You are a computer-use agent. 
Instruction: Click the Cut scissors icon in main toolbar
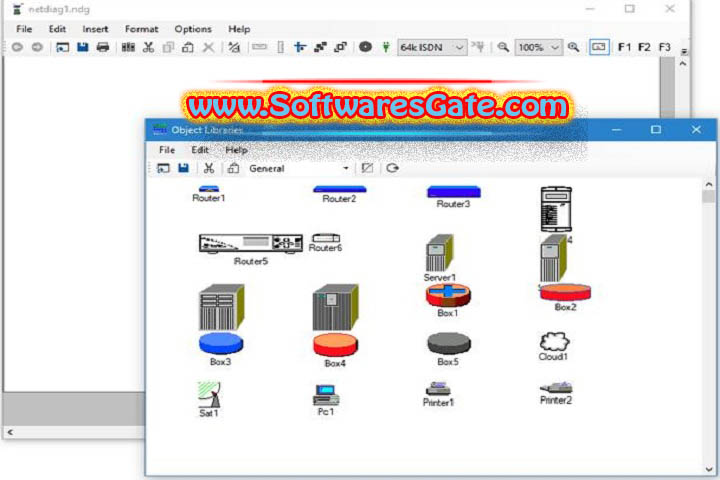tap(148, 47)
